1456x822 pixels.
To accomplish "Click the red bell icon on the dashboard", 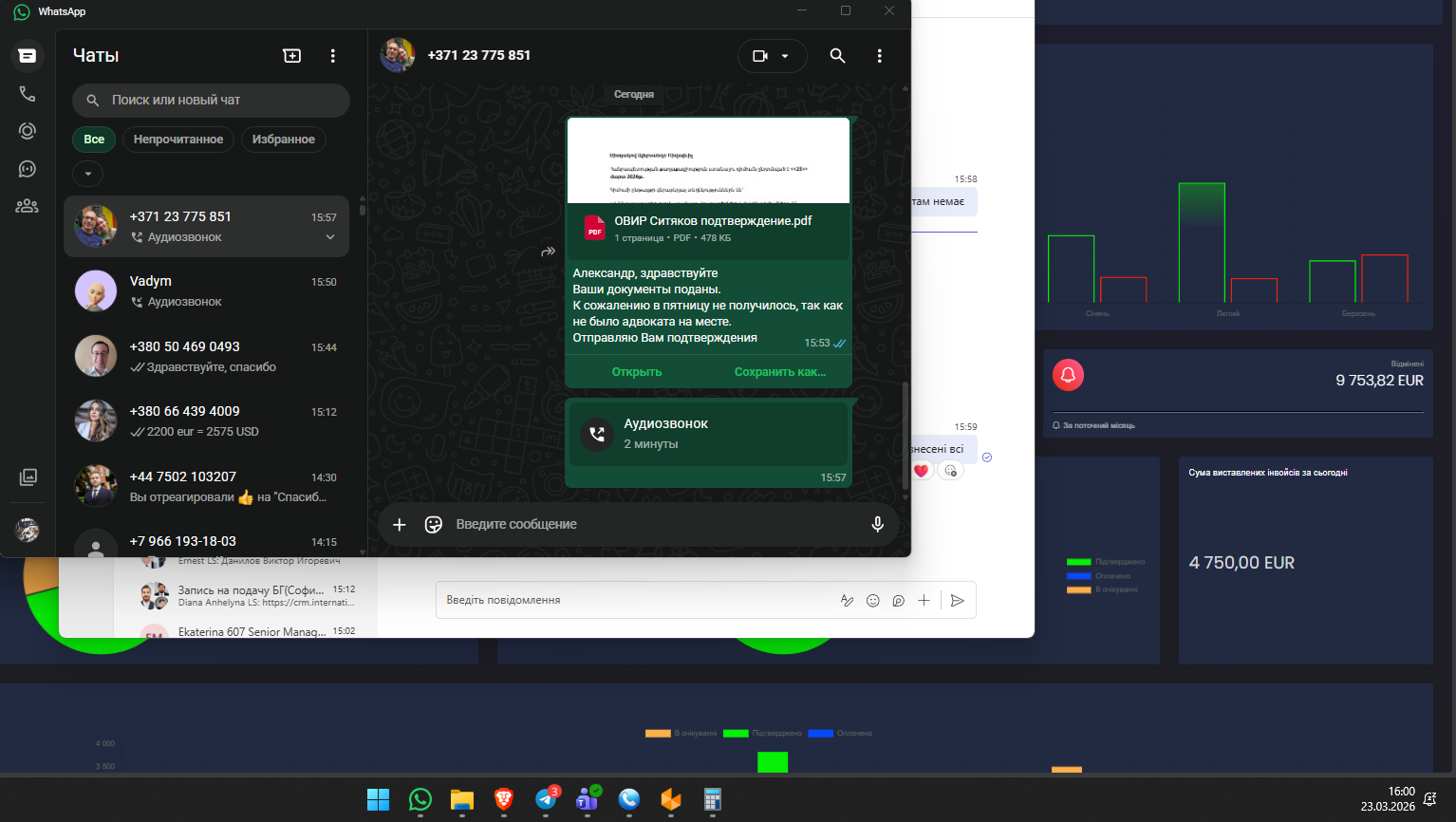I will point(1068,375).
